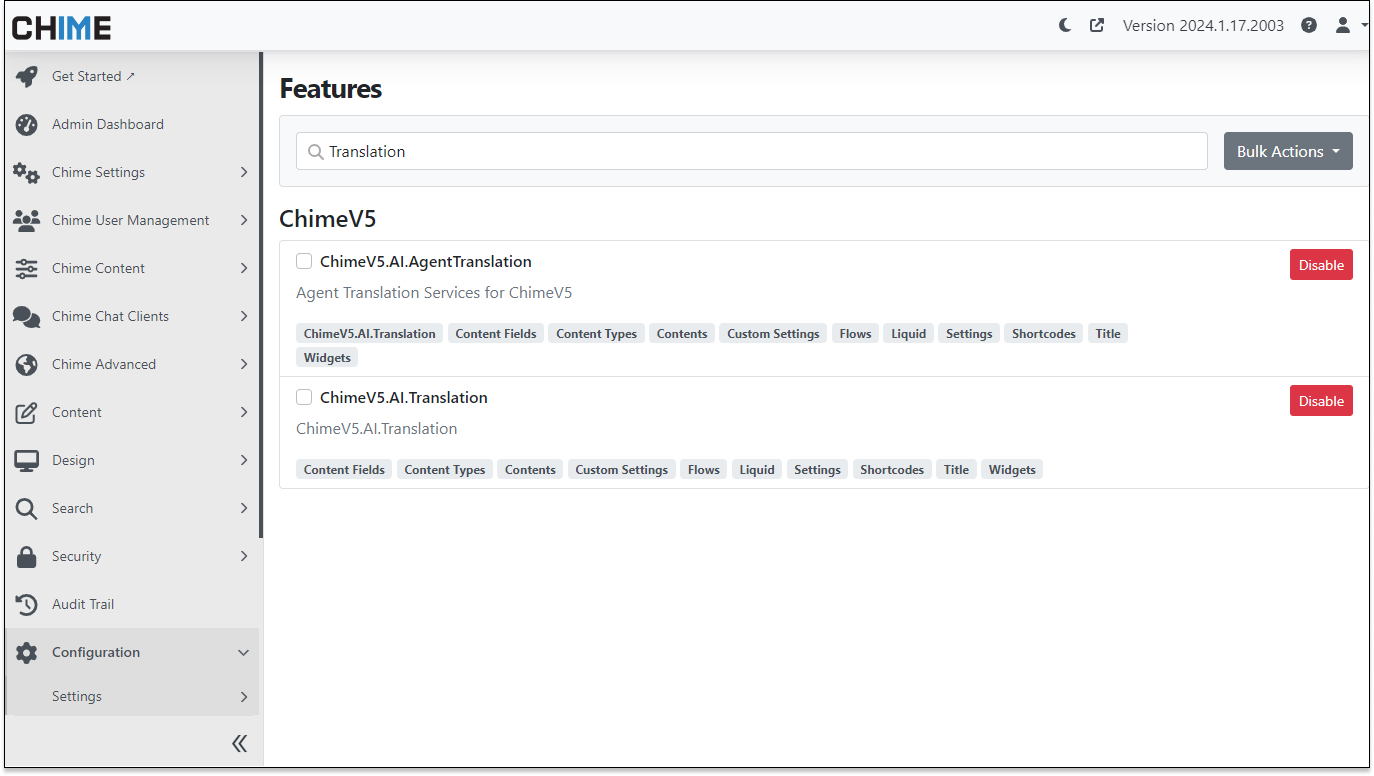Click the magnifier icon in the filter box
This screenshot has width=1374, height=776.
coord(316,152)
